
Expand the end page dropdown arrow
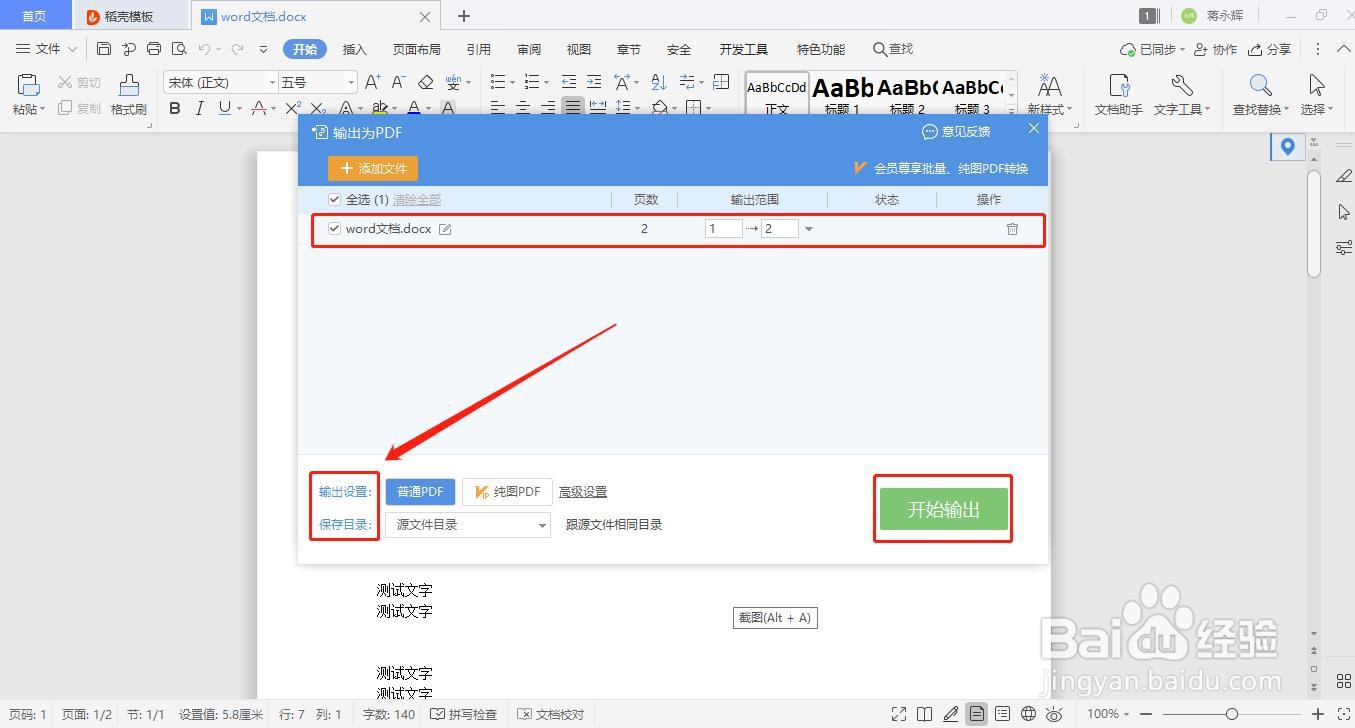(808, 228)
